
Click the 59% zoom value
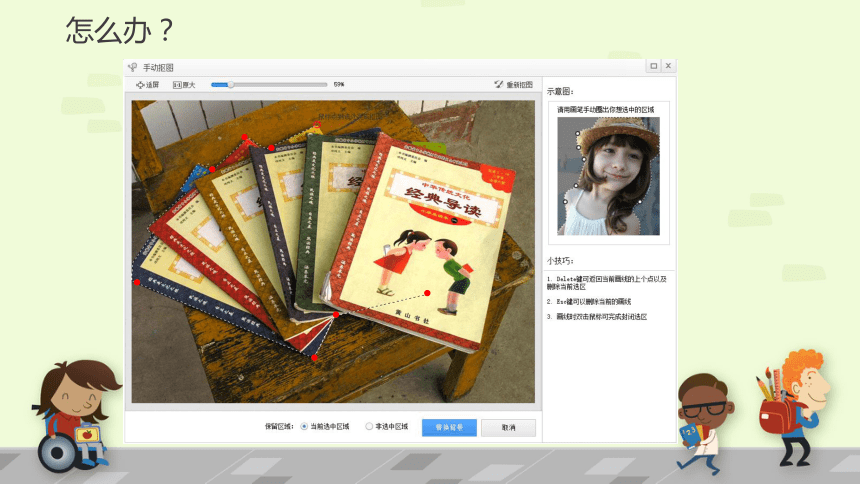(339, 85)
